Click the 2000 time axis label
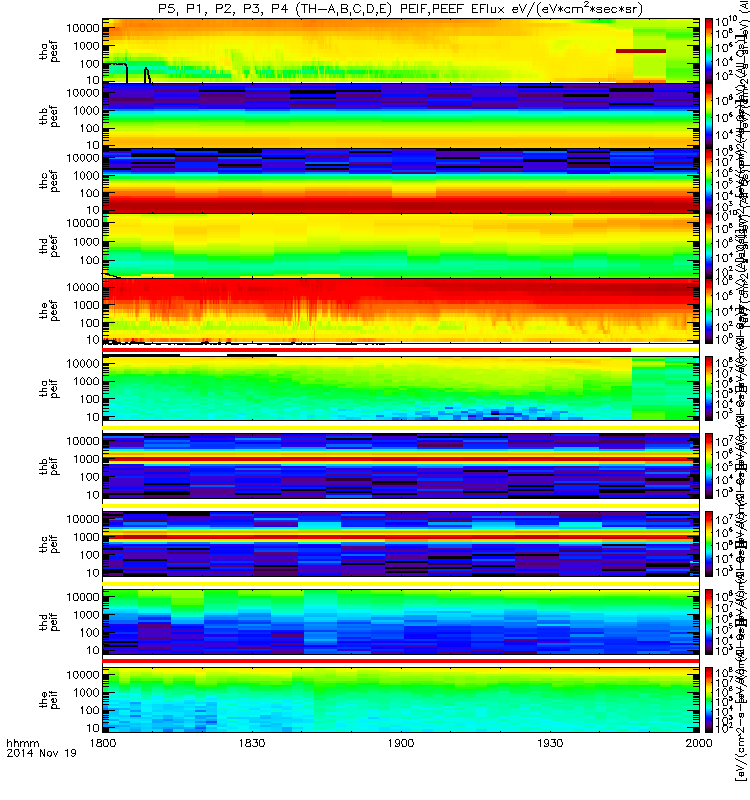750x800 pixels. coord(698,743)
